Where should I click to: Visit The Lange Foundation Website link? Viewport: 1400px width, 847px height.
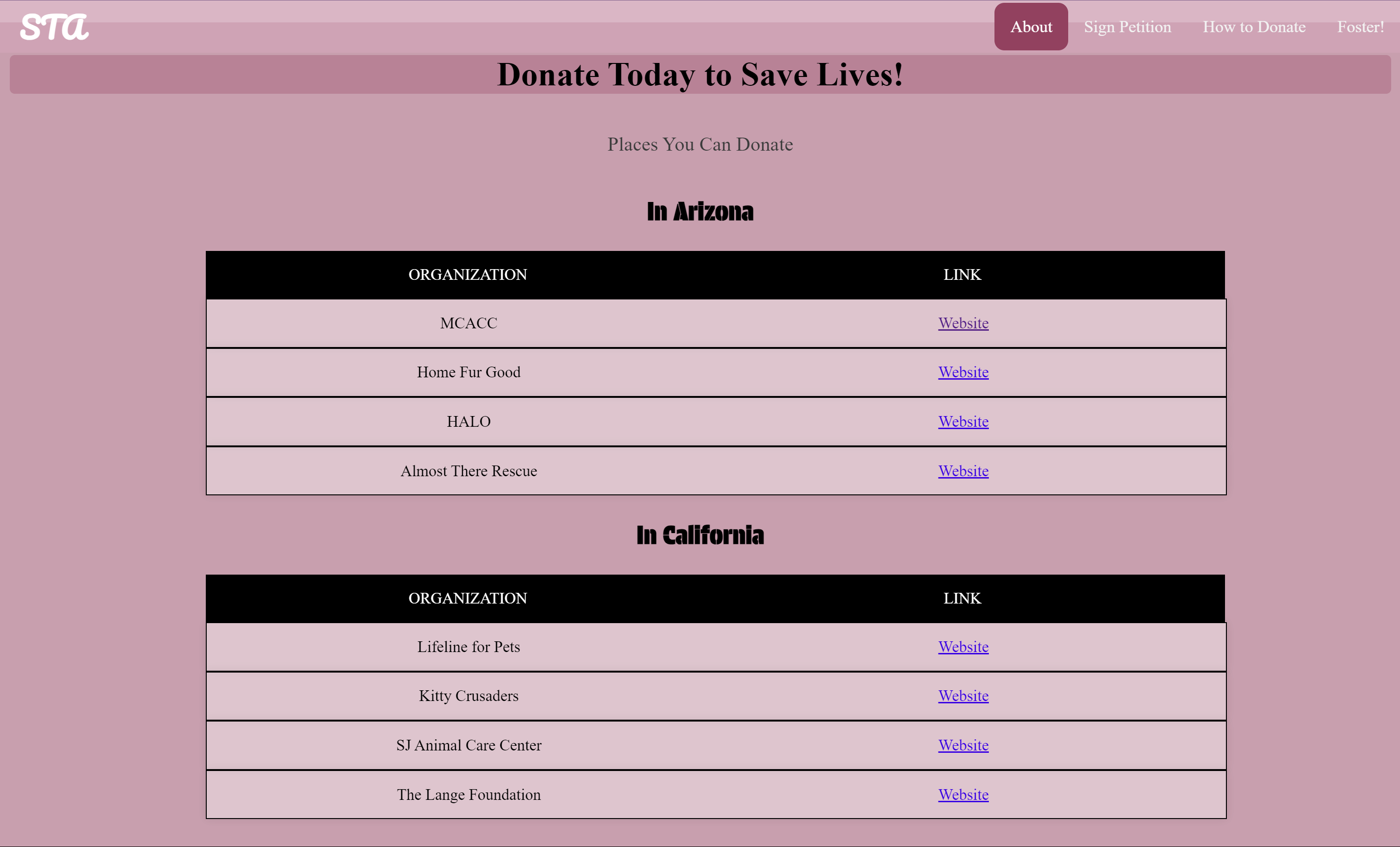(x=963, y=794)
